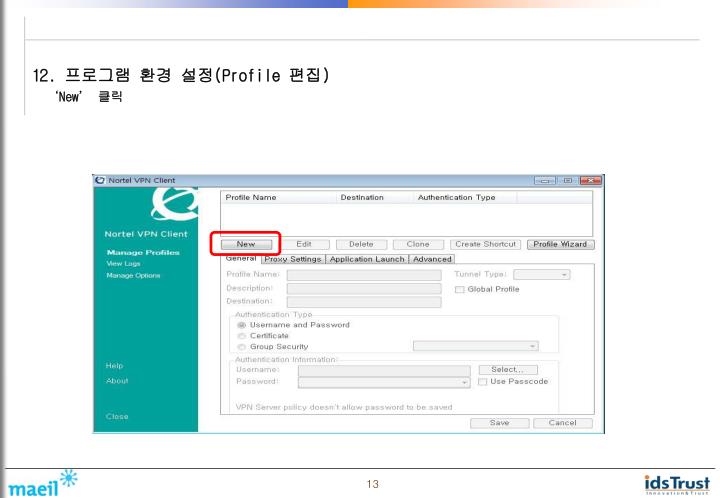This screenshot has height=498, width=720.
Task: Click the Edit profile button
Action: 304,244
